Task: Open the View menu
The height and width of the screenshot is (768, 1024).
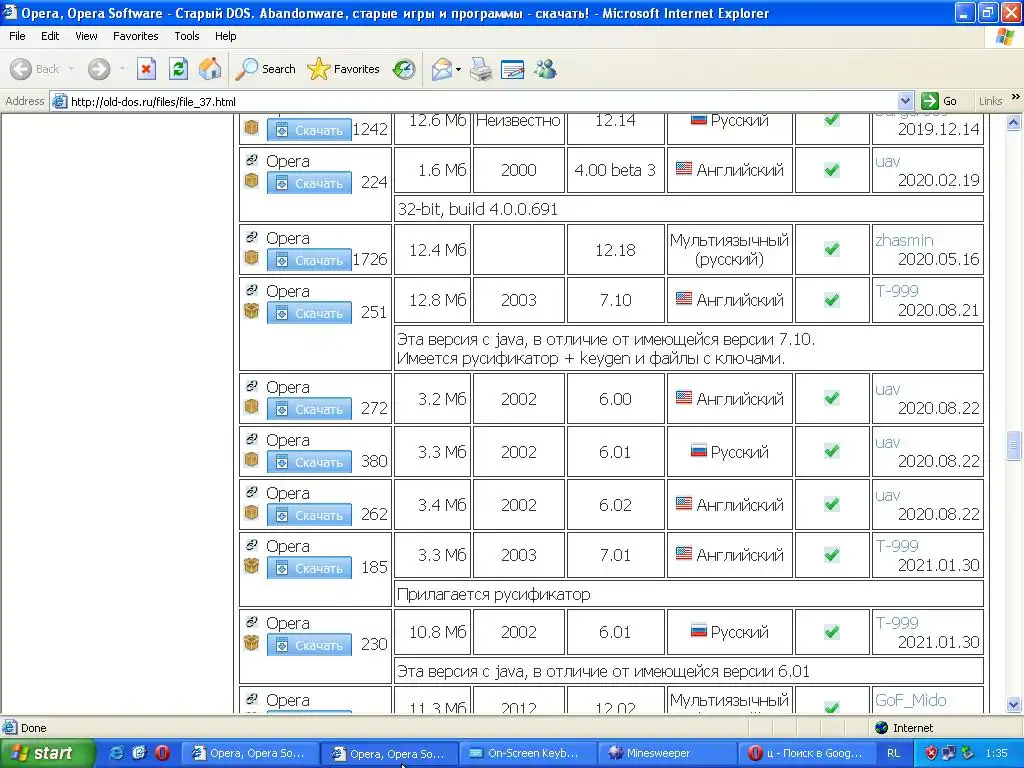Action: click(86, 36)
